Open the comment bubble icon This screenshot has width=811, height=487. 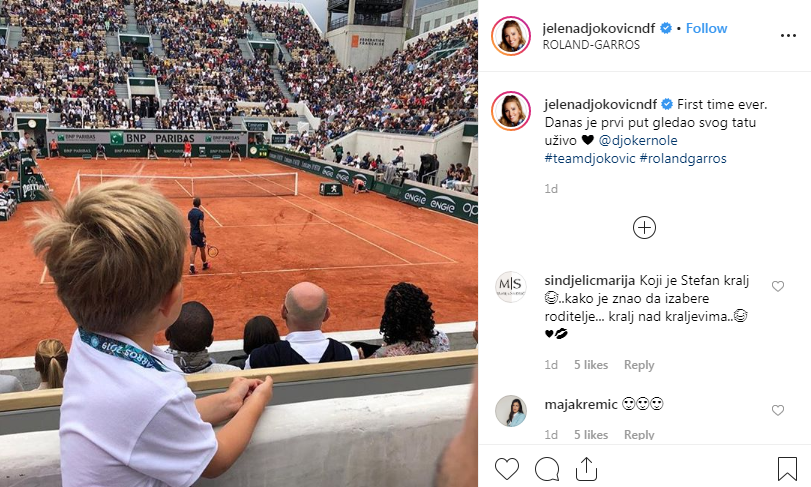pos(547,469)
